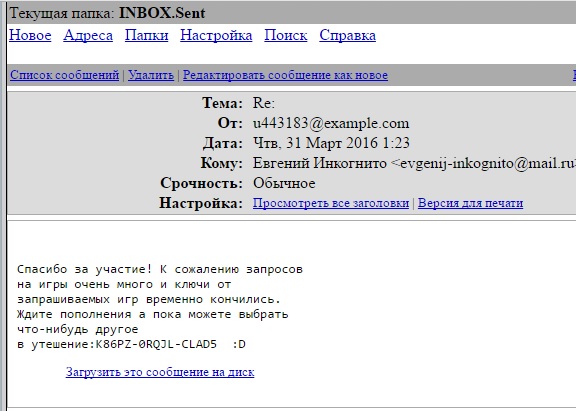Click the text что-нибудь другое
Screen dimensions: 576x411
coord(78,329)
